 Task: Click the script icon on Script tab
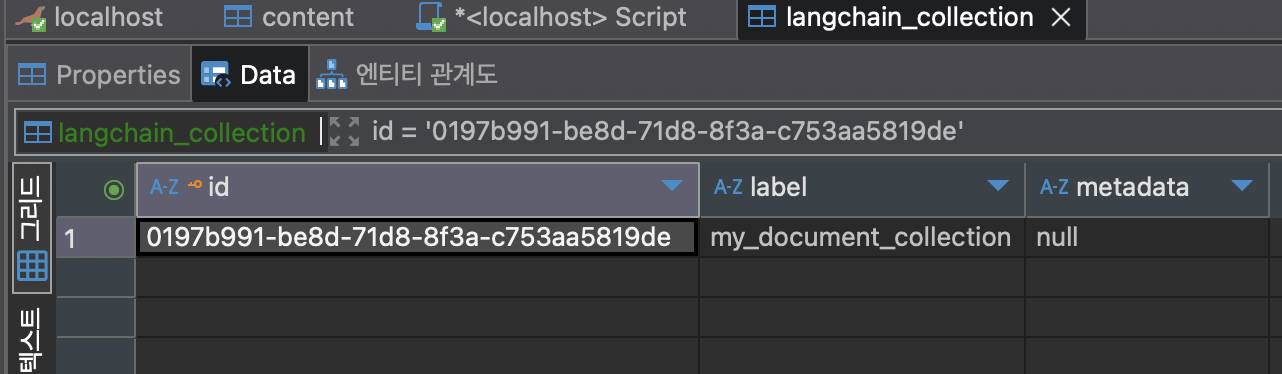(x=430, y=17)
